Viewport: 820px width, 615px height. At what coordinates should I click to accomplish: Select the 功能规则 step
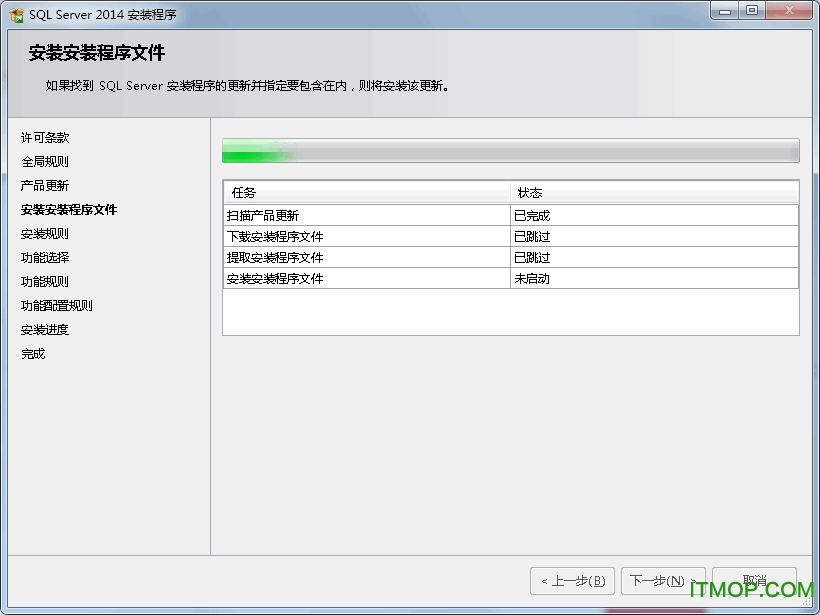(x=44, y=281)
